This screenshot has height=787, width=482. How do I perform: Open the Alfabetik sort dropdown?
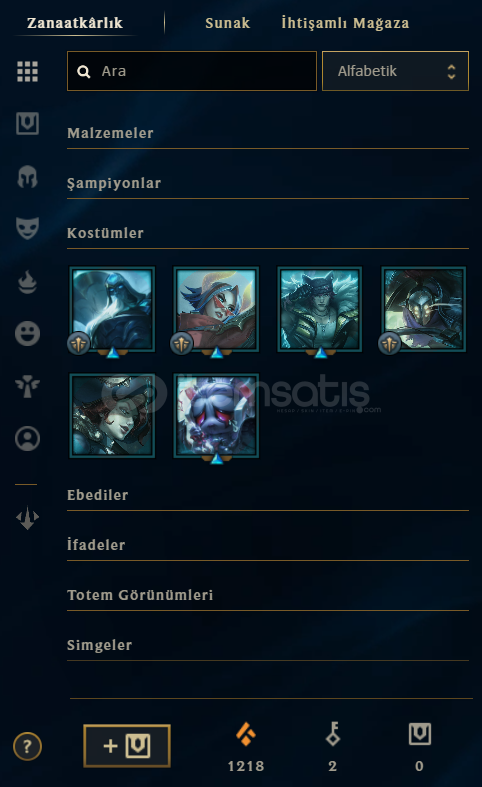(x=395, y=71)
